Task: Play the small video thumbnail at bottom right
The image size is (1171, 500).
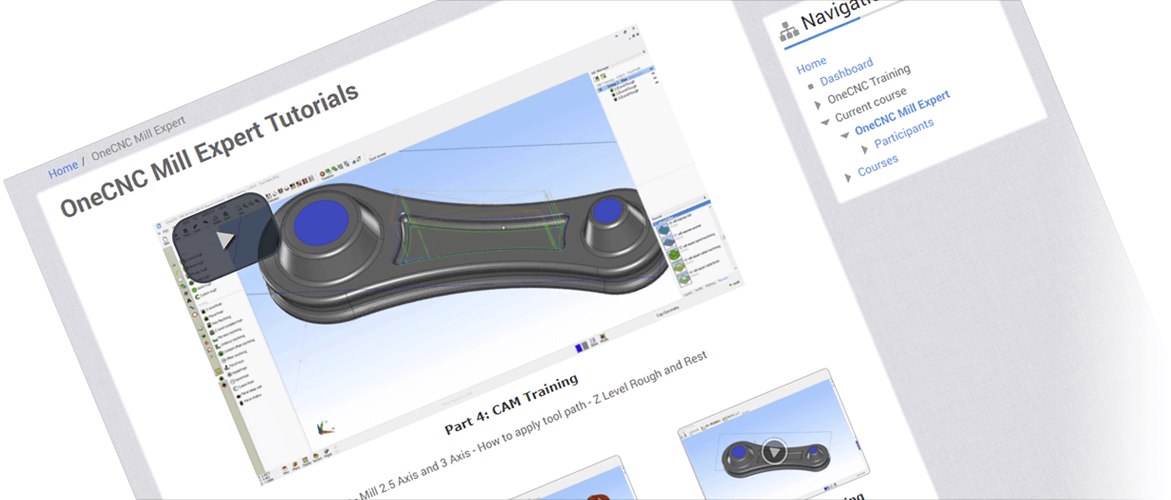Action: coord(775,451)
